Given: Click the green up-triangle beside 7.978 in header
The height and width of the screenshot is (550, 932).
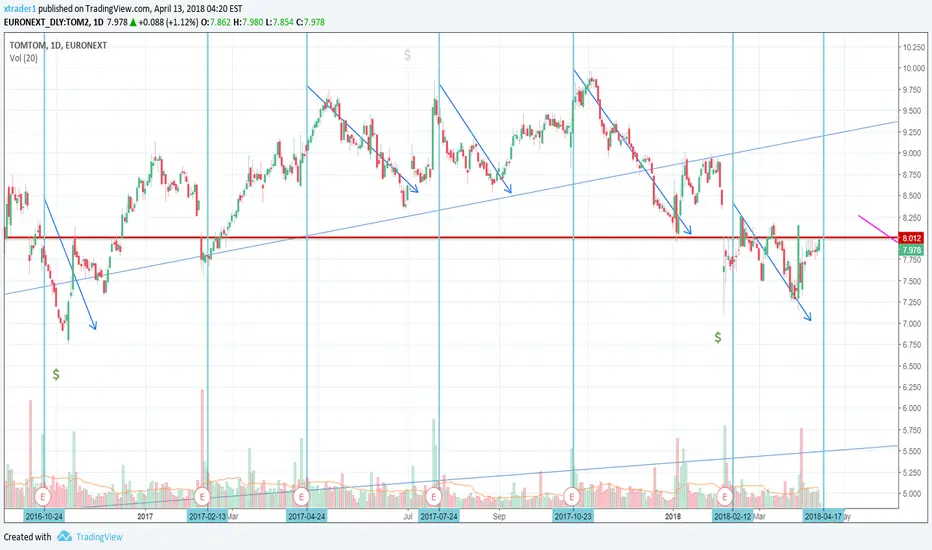Looking at the screenshot, I should coord(133,22).
